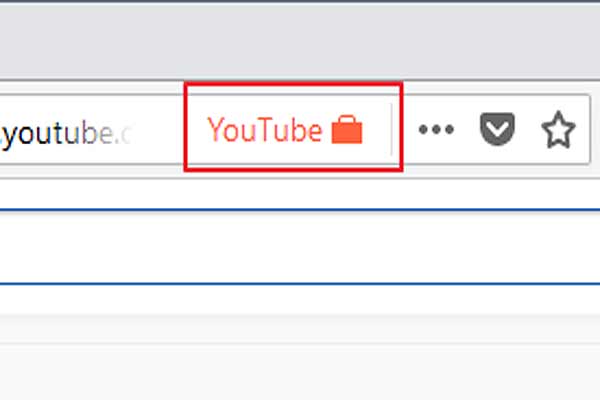Click empty address bar space before YouTube label
The width and height of the screenshot is (600, 400).
pos(159,129)
